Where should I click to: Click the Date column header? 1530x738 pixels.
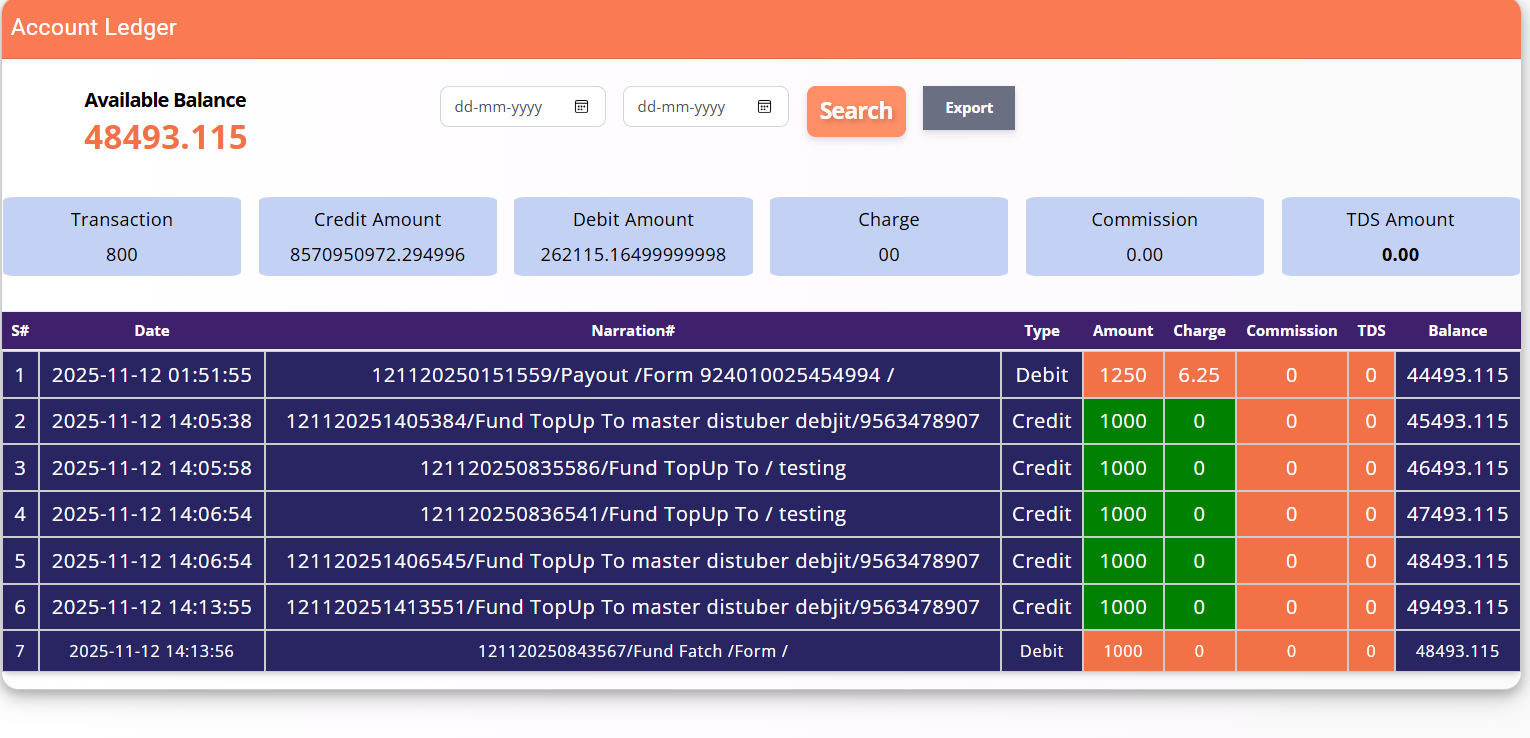[152, 331]
